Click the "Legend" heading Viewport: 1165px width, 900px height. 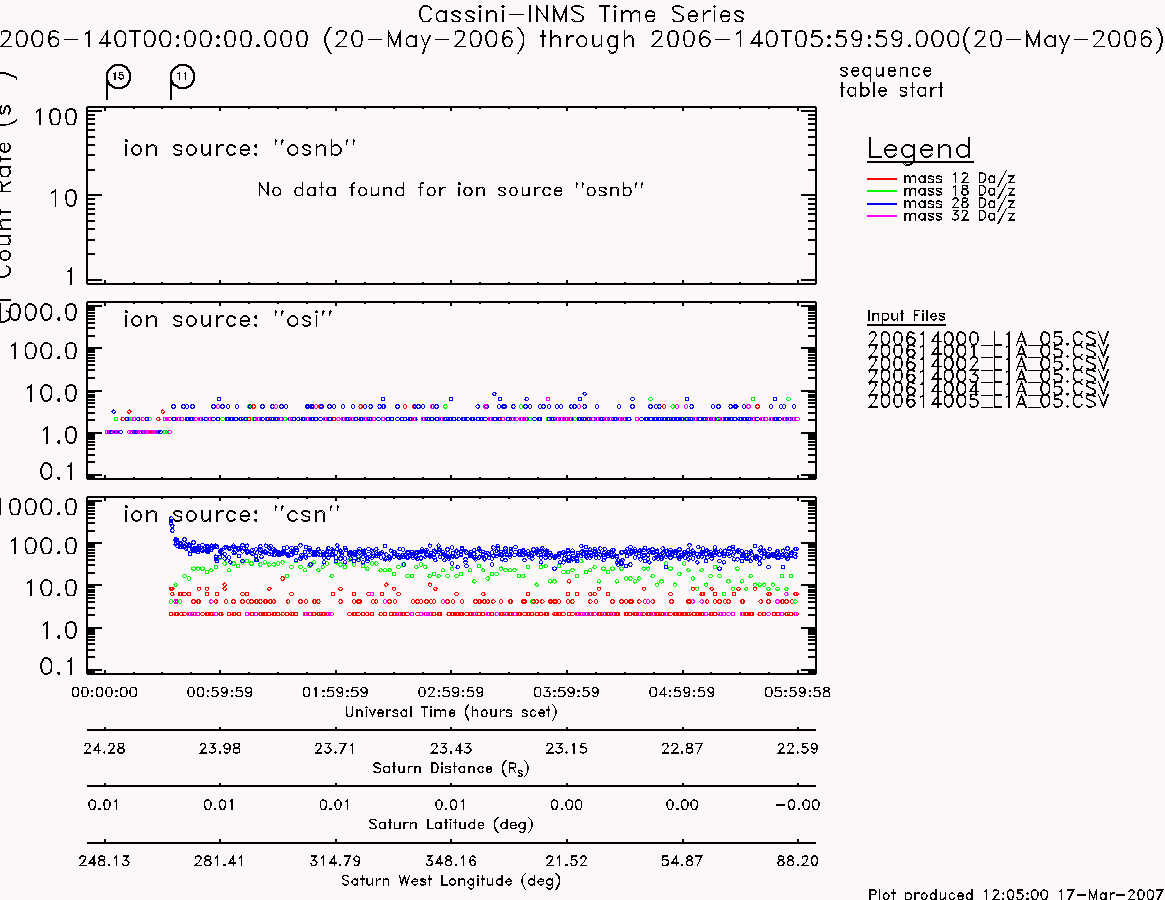point(919,149)
